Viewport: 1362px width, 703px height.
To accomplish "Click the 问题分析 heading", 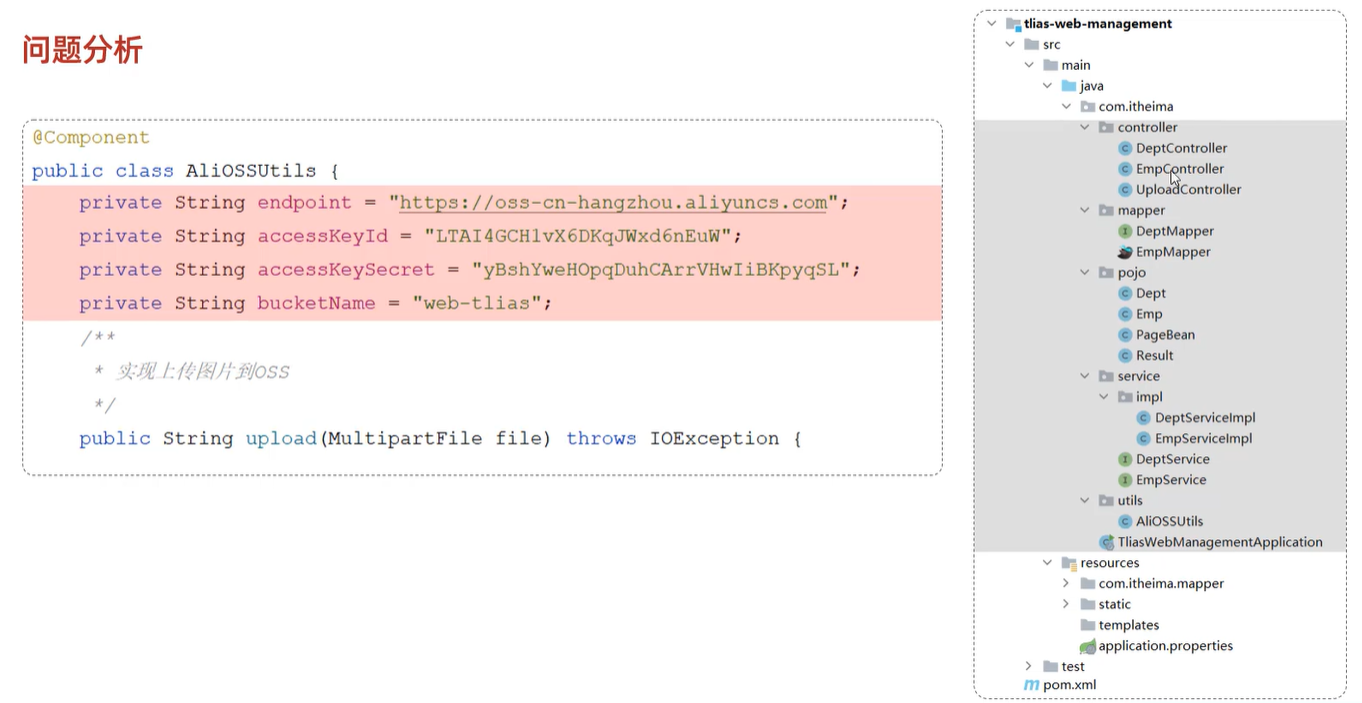I will point(83,49).
